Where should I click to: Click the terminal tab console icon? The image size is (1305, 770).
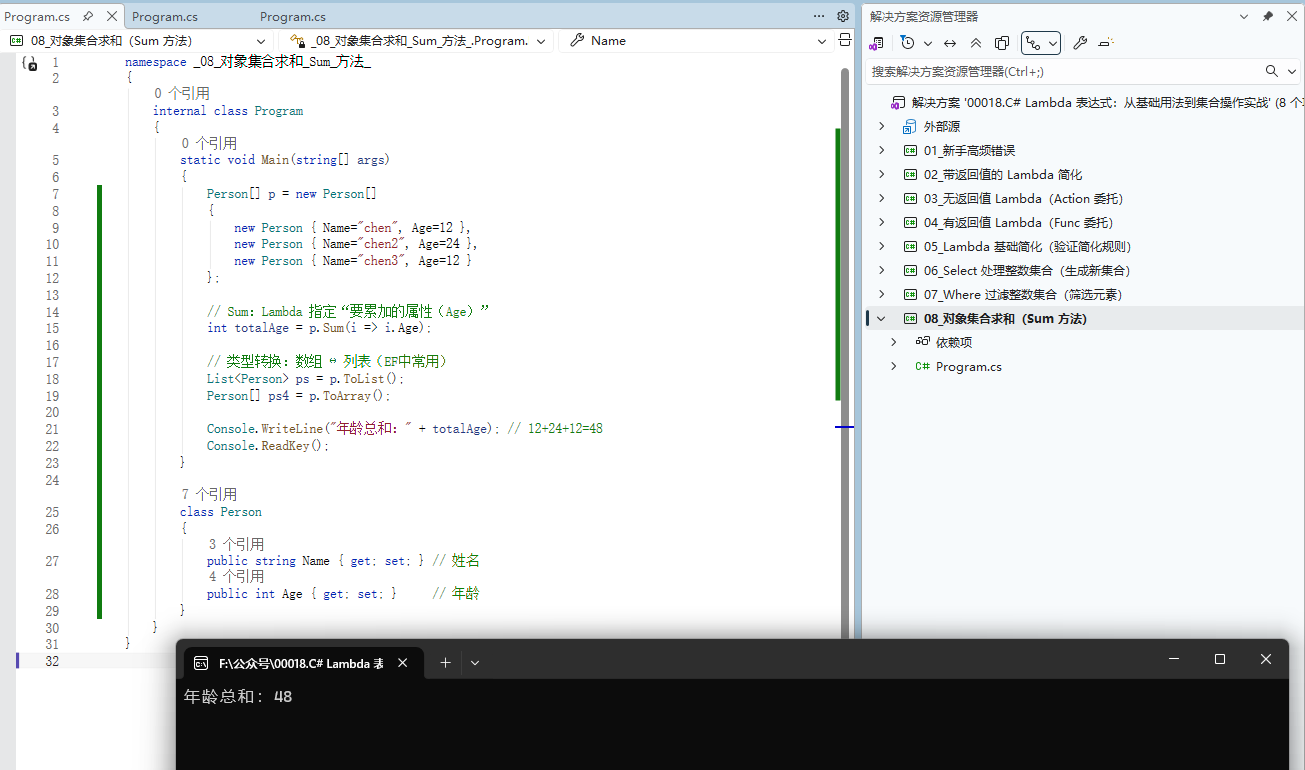pos(201,662)
